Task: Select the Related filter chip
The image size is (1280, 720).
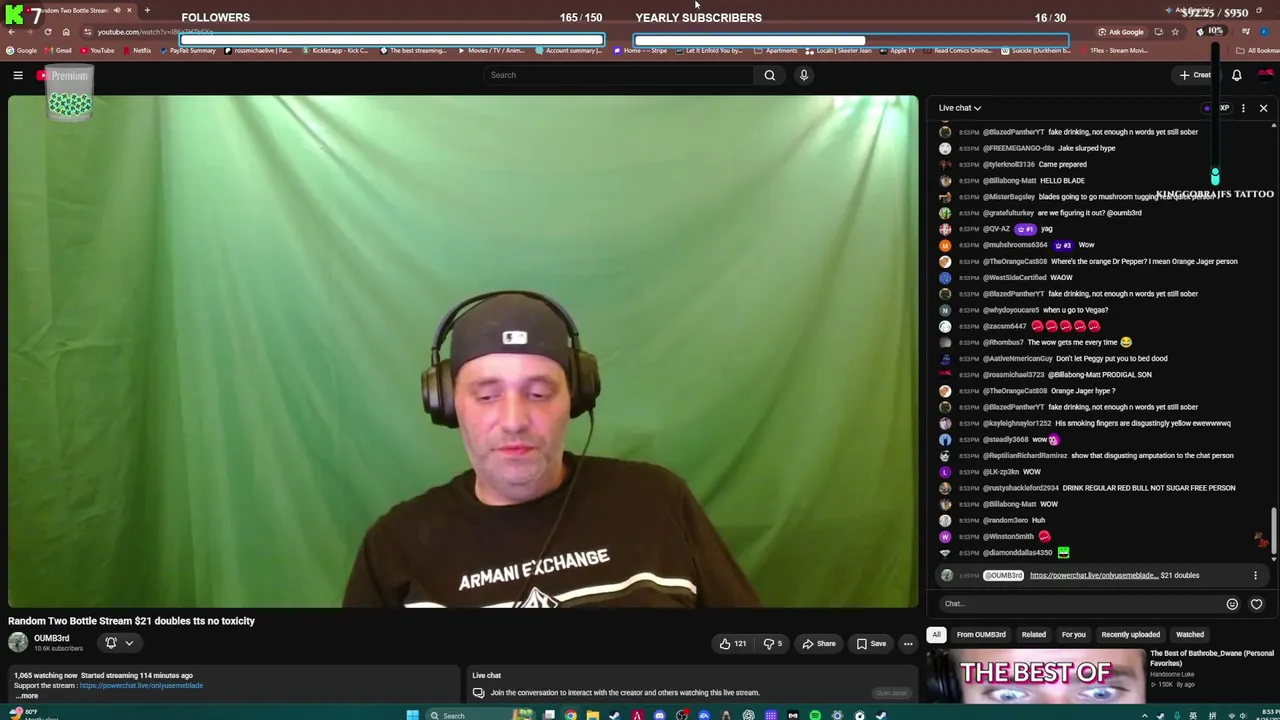Action: (1034, 635)
